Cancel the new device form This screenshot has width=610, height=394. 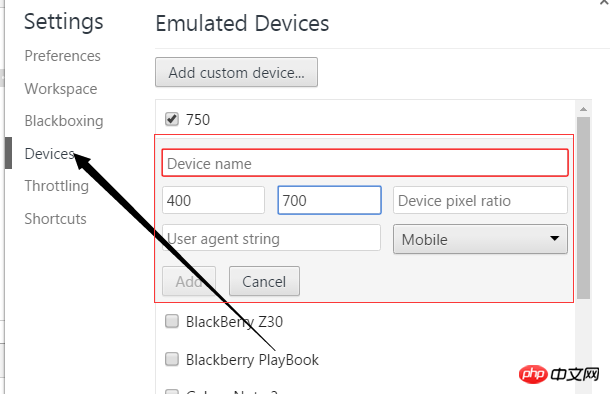pos(264,281)
